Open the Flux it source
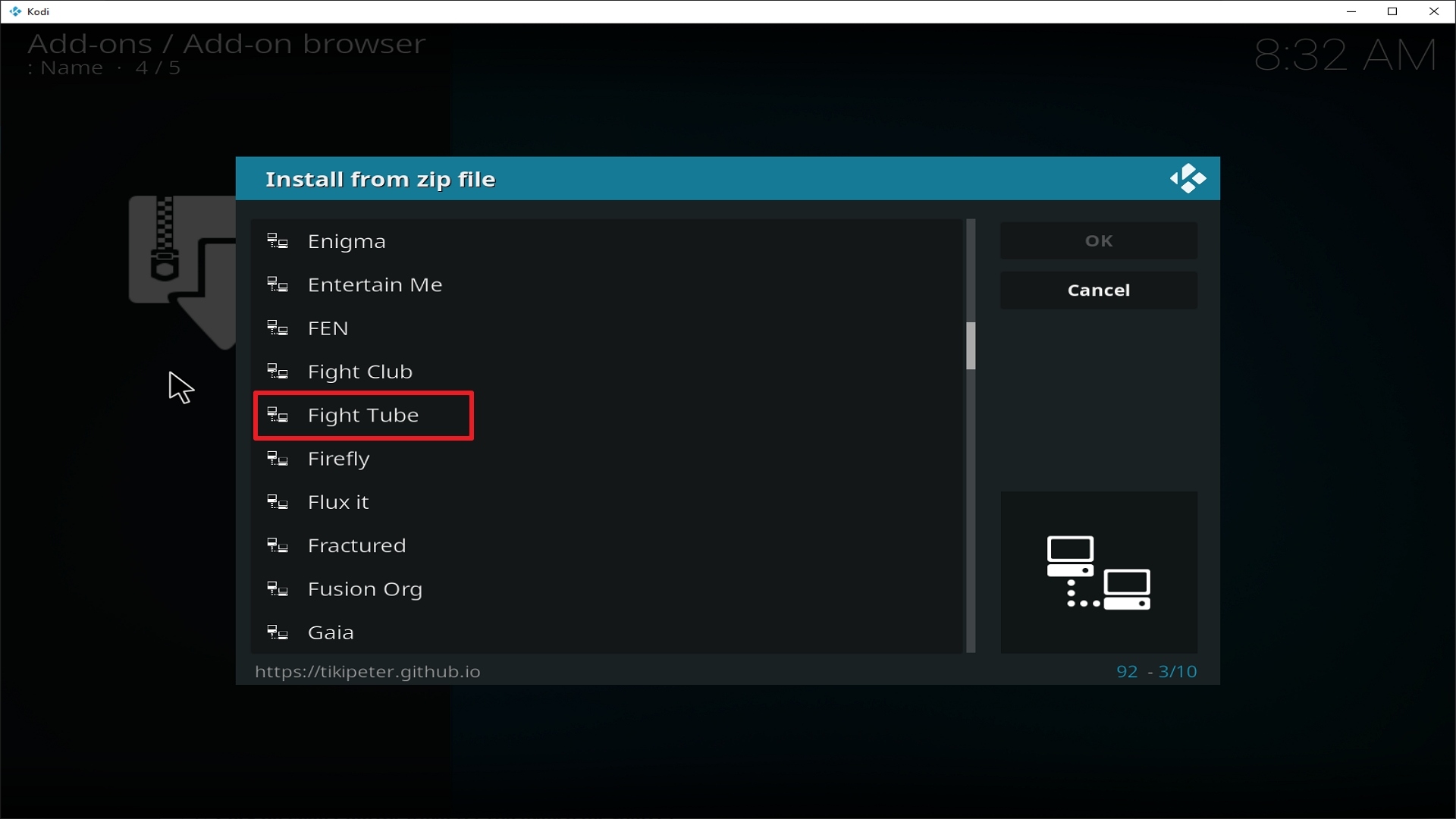Screen dimensions: 1456x819 point(607,502)
